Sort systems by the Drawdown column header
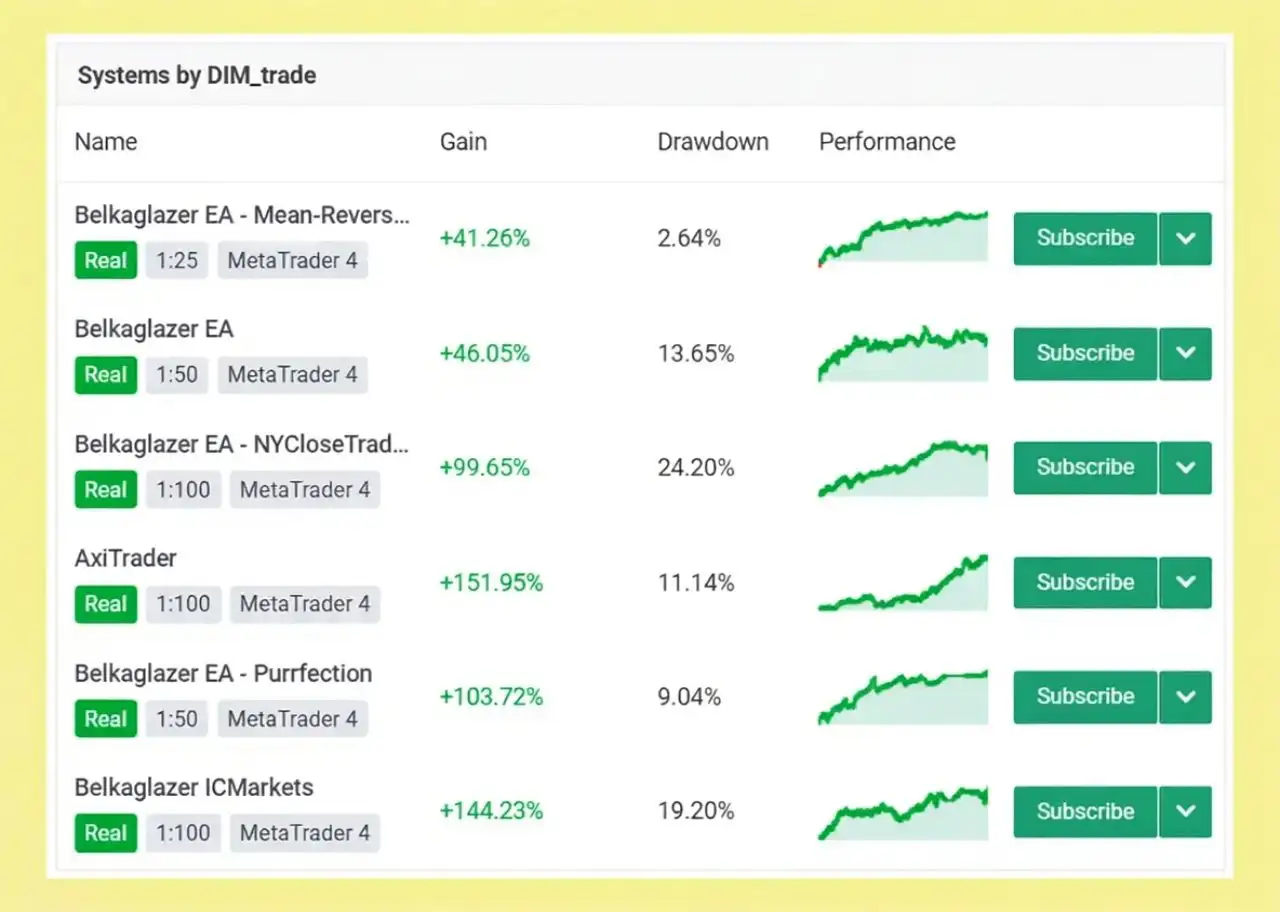Image resolution: width=1280 pixels, height=912 pixels. coord(712,142)
